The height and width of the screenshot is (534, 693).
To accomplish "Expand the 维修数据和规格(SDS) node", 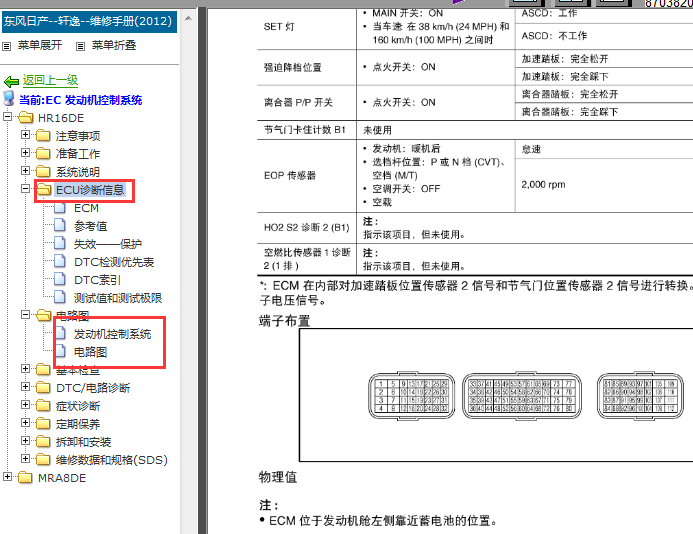I will (26, 459).
